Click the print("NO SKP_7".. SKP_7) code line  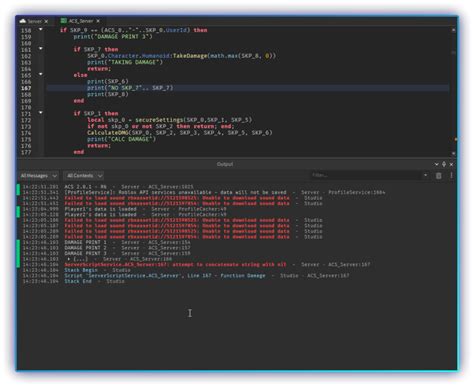130,88
